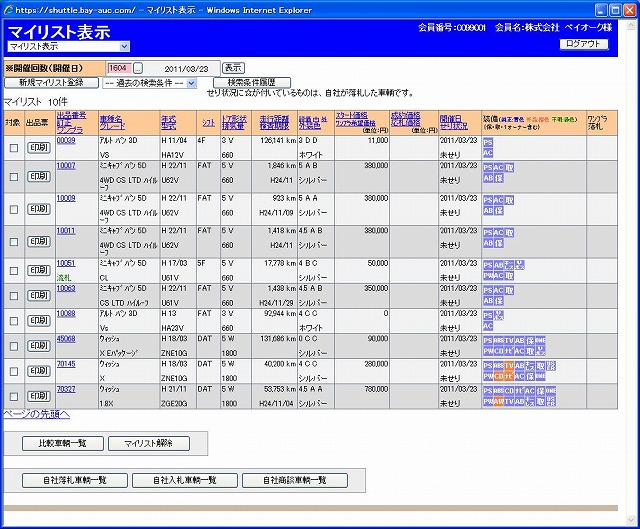Click the Internet Explorer icon in title bar
Viewport: 640px width, 529px height.
coord(8,10)
